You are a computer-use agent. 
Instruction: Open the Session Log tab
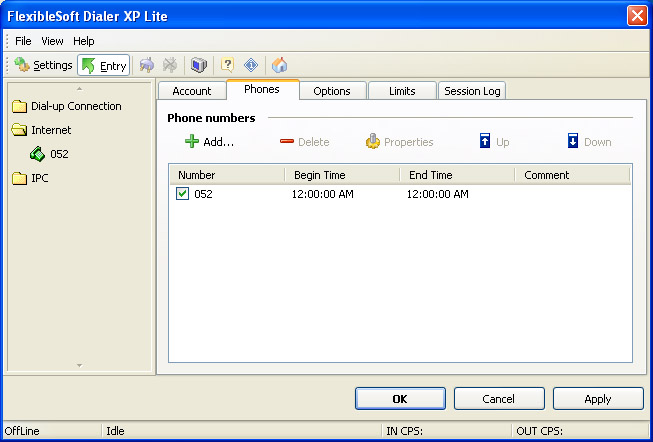pyautogui.click(x=472, y=91)
